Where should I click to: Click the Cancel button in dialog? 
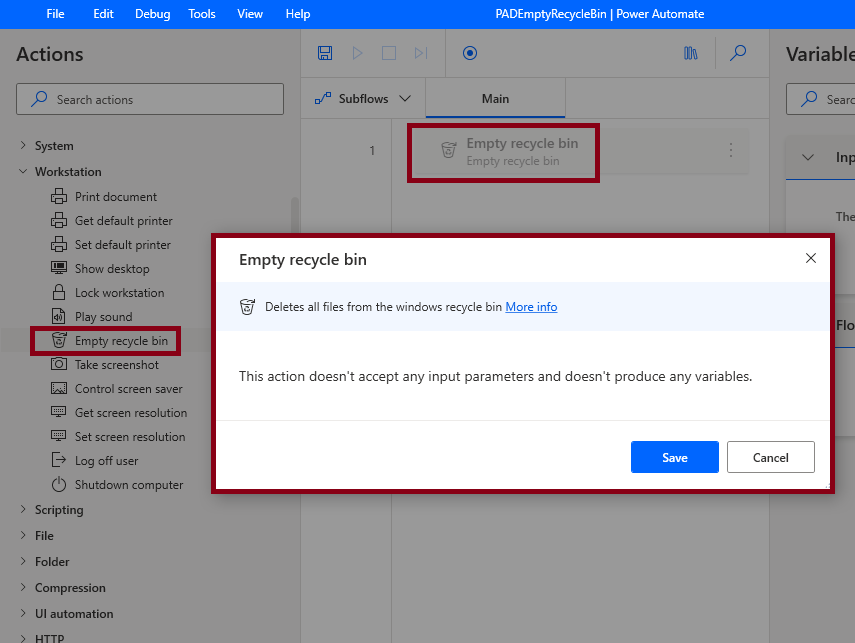coord(770,457)
